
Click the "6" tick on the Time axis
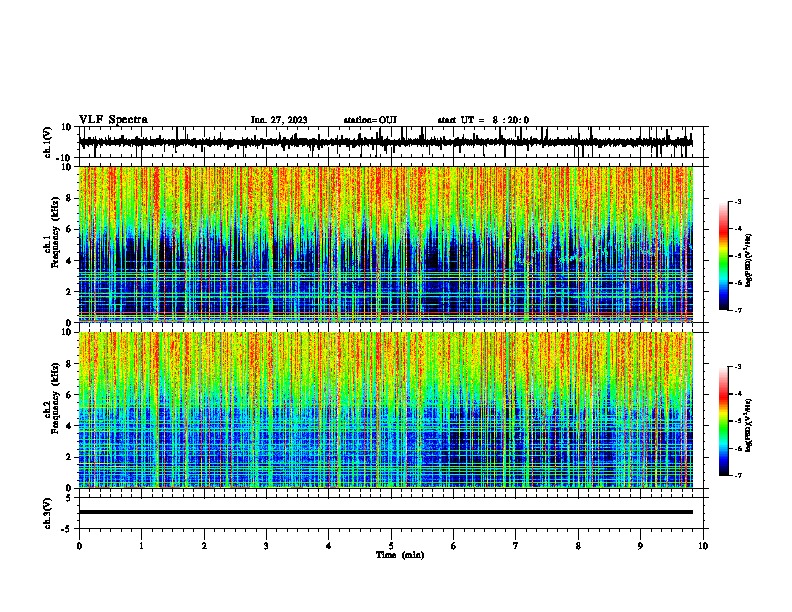(454, 546)
